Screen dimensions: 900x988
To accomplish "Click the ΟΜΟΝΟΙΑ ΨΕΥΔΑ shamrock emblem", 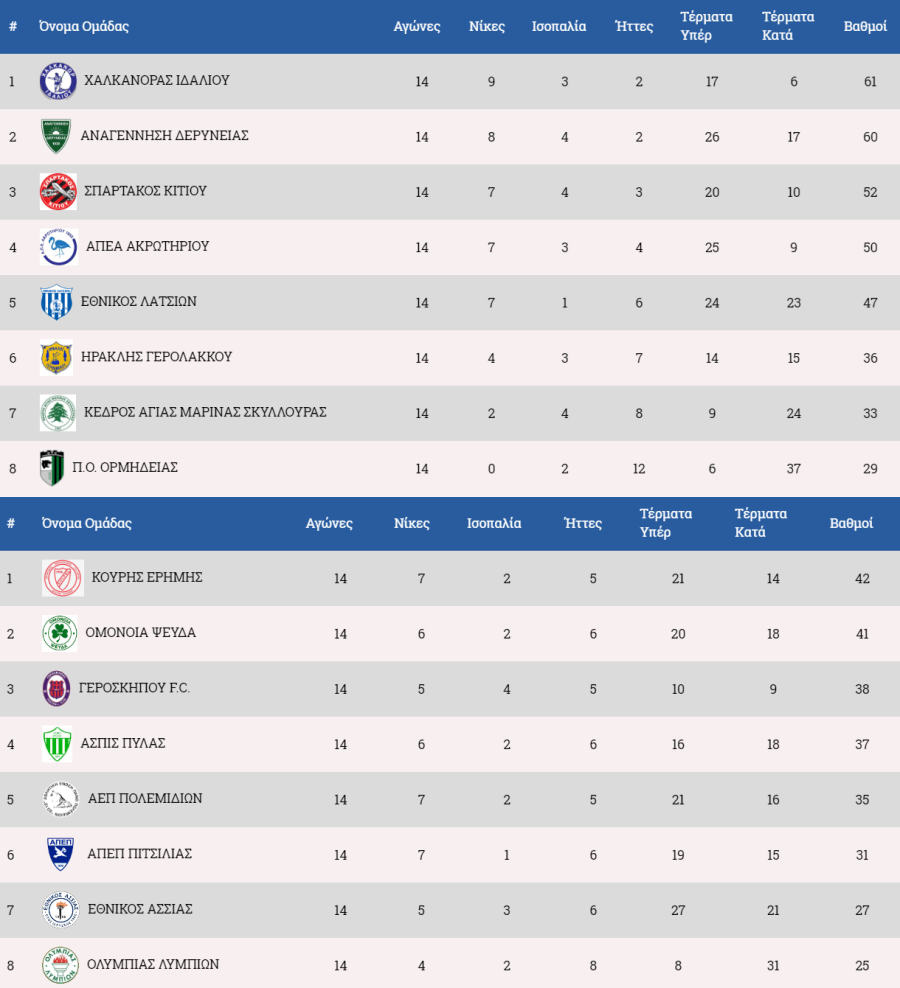I will (60, 633).
